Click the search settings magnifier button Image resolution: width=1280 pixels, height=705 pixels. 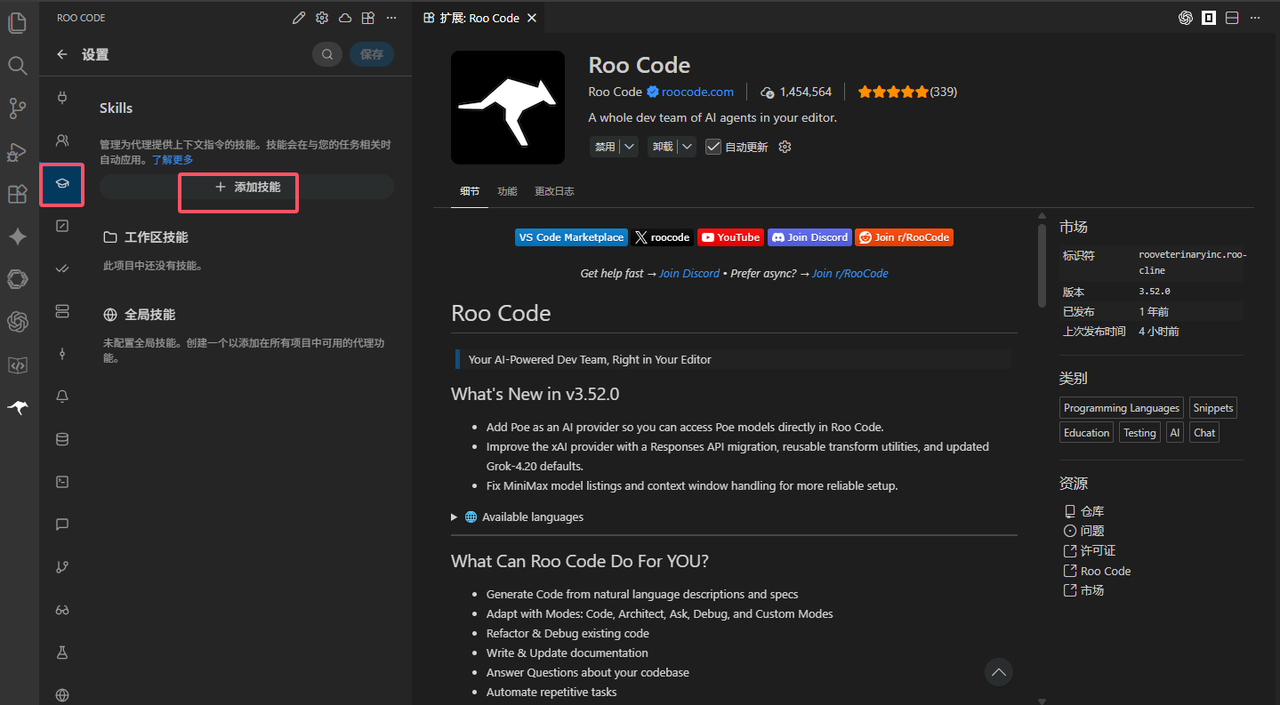pos(327,54)
